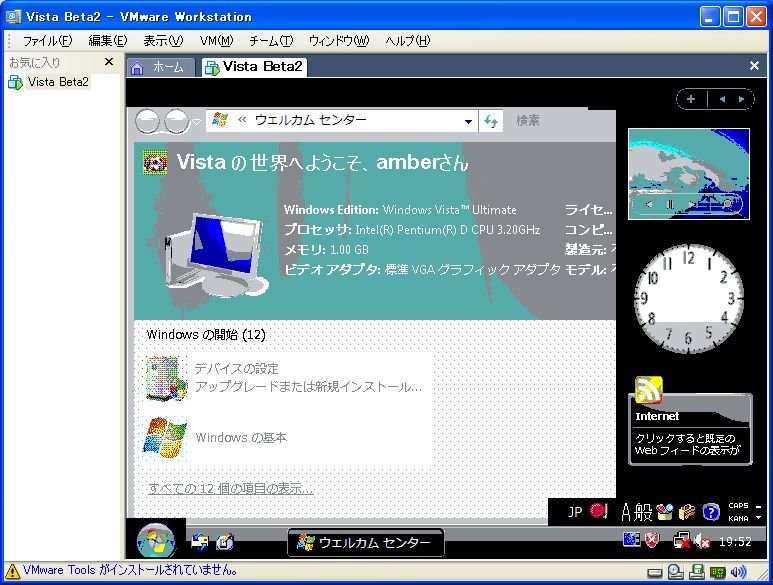Close the current VM tab
The height and width of the screenshot is (585, 773).
click(x=754, y=66)
